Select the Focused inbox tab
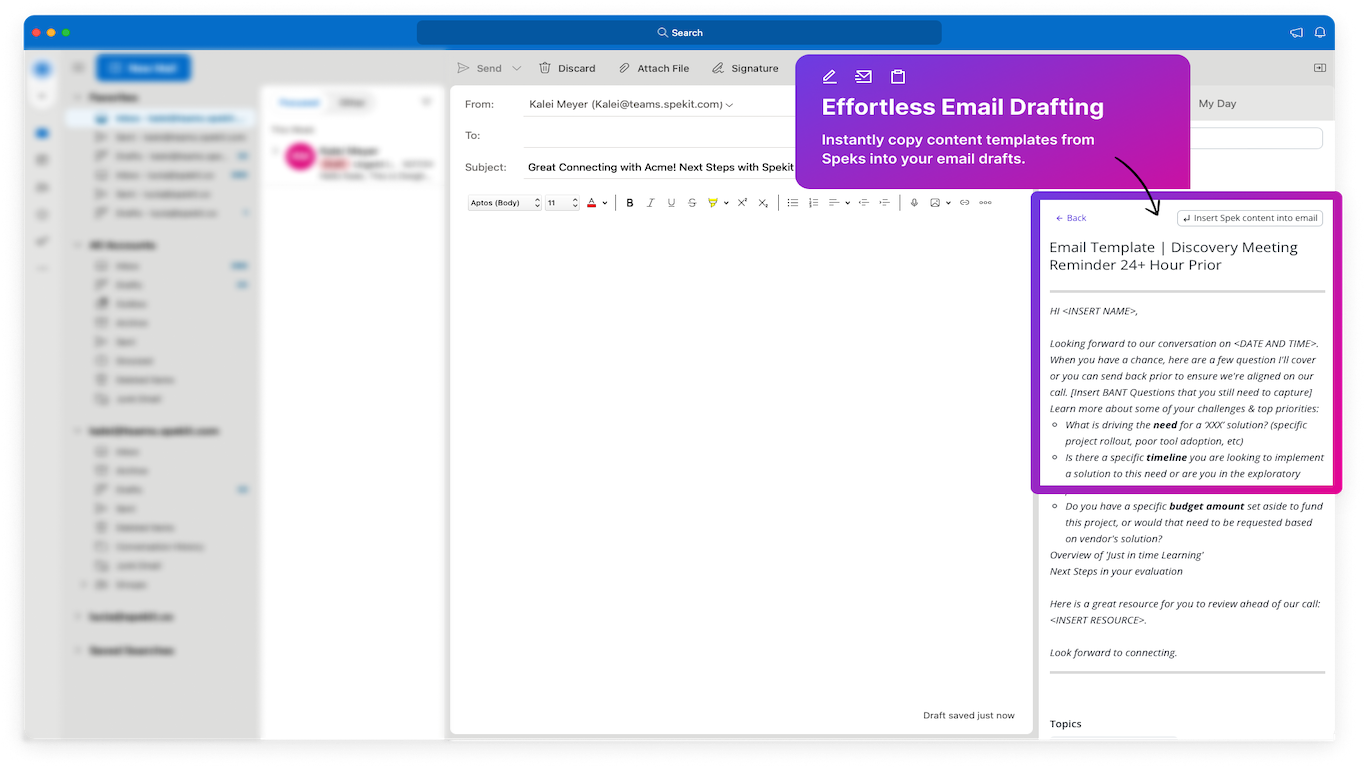This screenshot has height=768, width=1366. (x=299, y=102)
